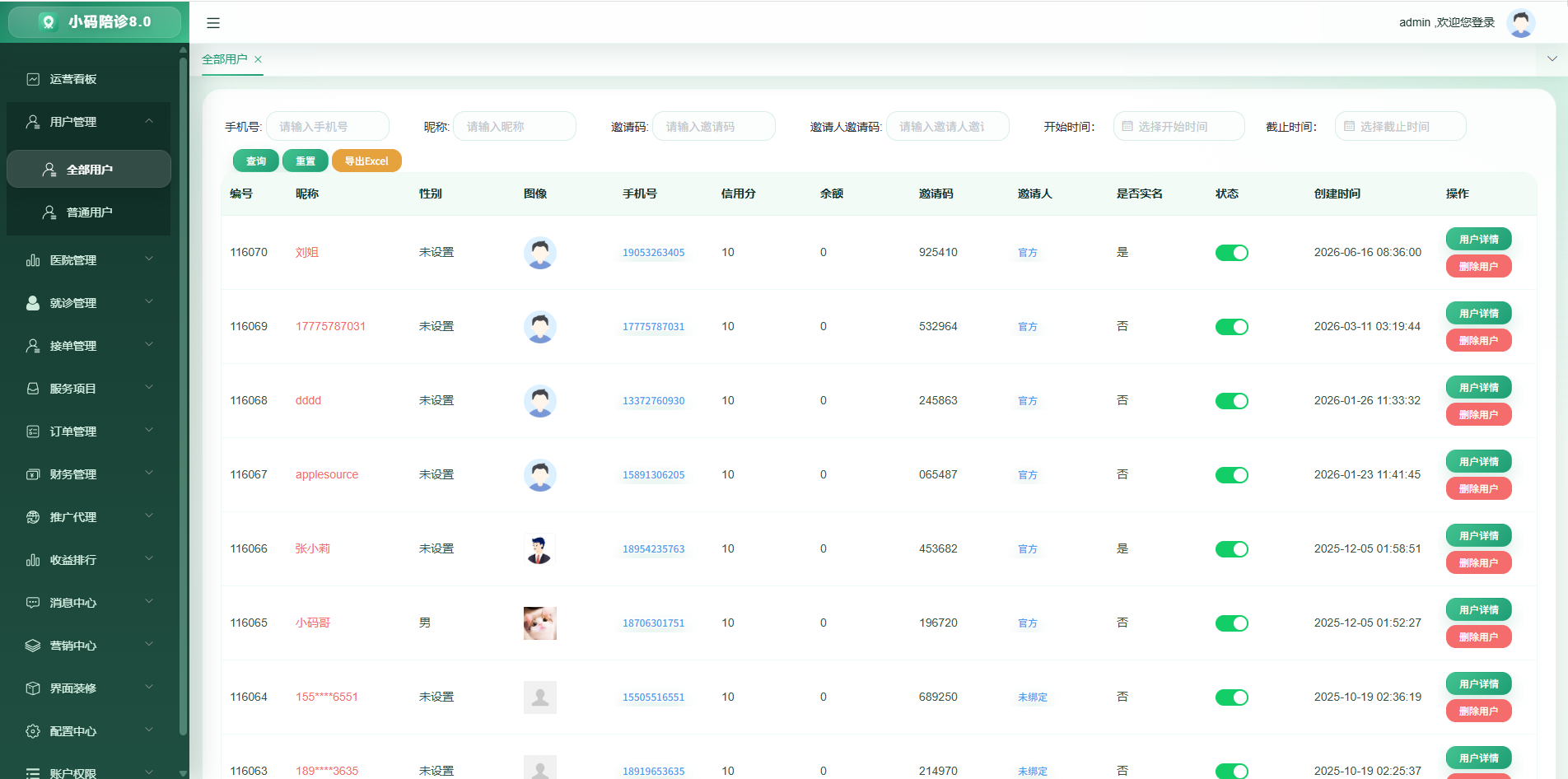
Task: Open the 运营看板 dashboard icon
Action: [33, 79]
